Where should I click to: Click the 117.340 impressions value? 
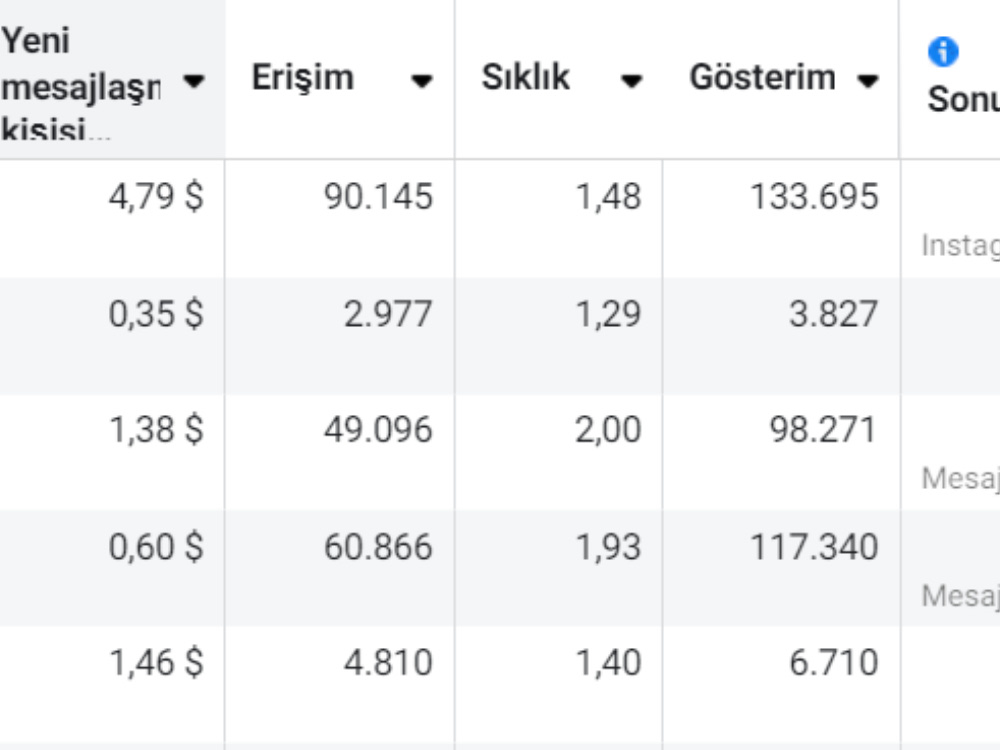pyautogui.click(x=814, y=547)
